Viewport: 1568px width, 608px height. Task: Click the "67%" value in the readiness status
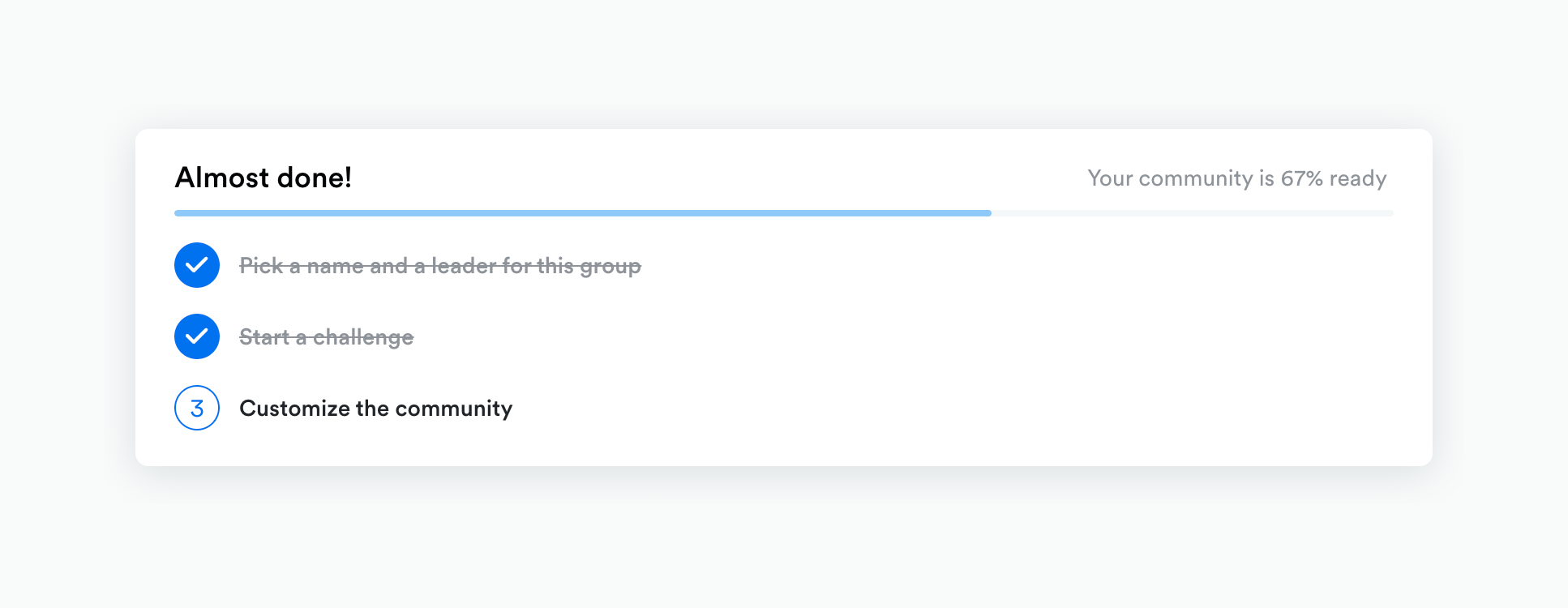click(1302, 178)
